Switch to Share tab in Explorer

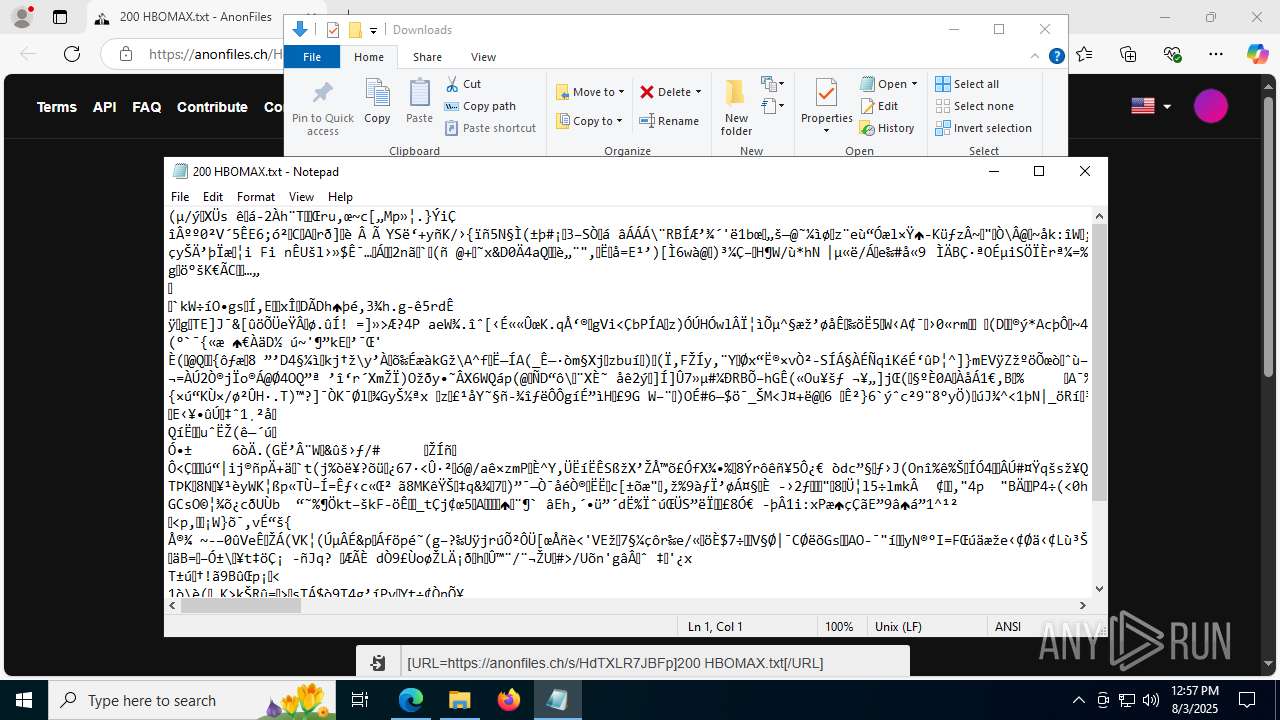click(x=427, y=57)
